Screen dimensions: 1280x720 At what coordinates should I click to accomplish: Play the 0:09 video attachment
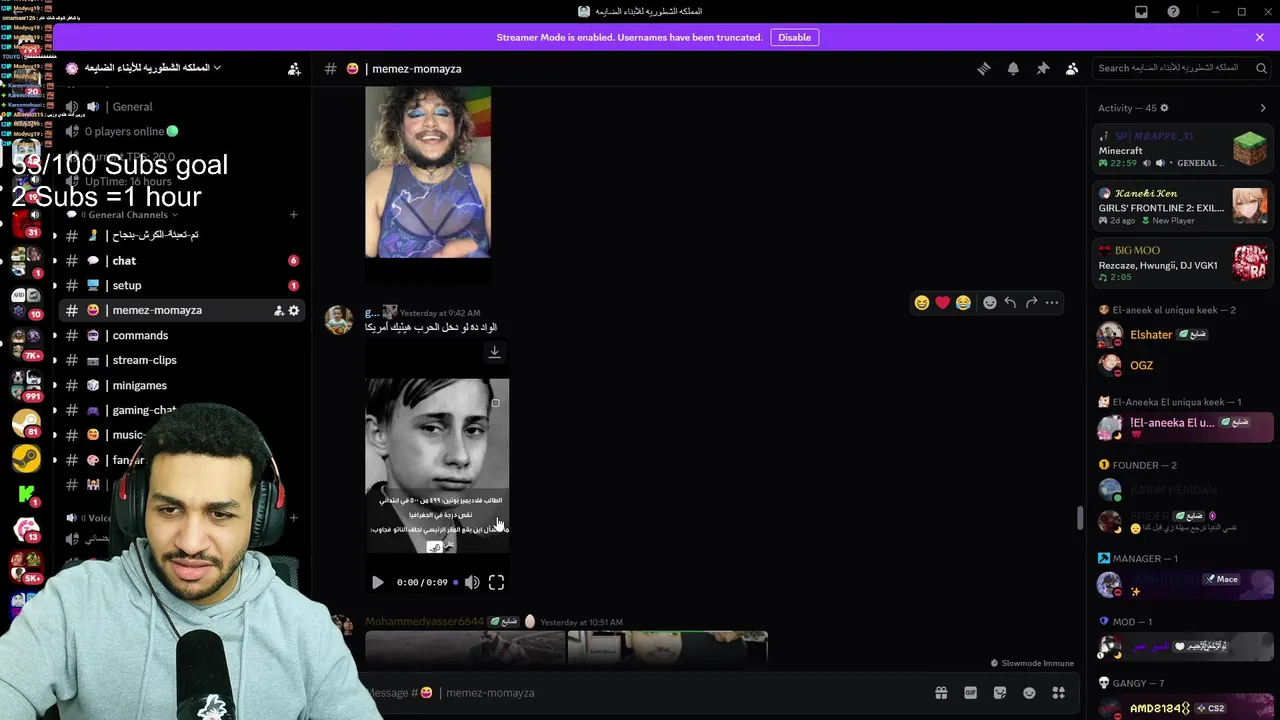pos(378,582)
